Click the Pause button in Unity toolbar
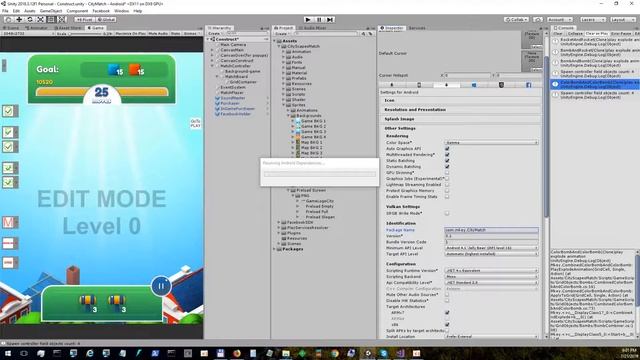The height and width of the screenshot is (360, 640). tap(319, 19)
